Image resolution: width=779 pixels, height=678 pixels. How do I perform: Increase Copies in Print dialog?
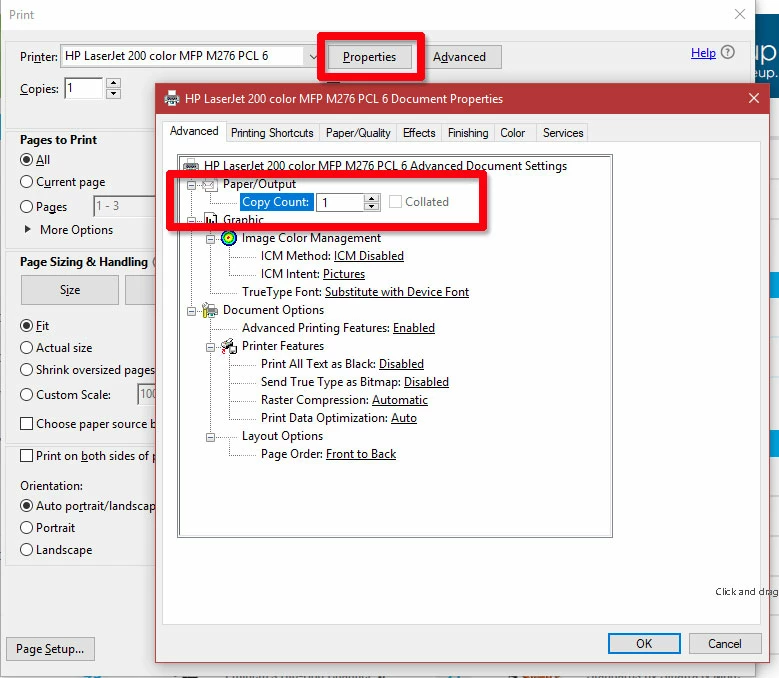click(114, 83)
